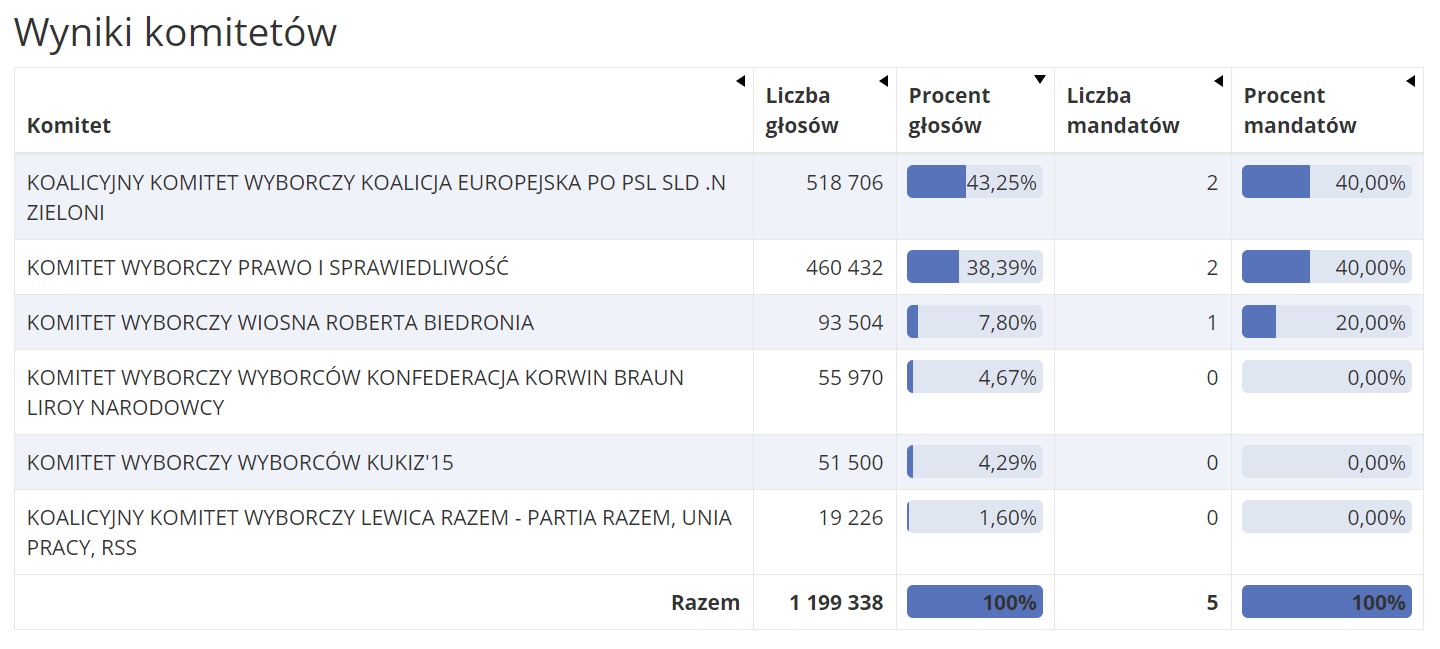Click the 38,39% vote progress bar
Image resolution: width=1440 pixels, height=649 pixels.
coord(974,267)
